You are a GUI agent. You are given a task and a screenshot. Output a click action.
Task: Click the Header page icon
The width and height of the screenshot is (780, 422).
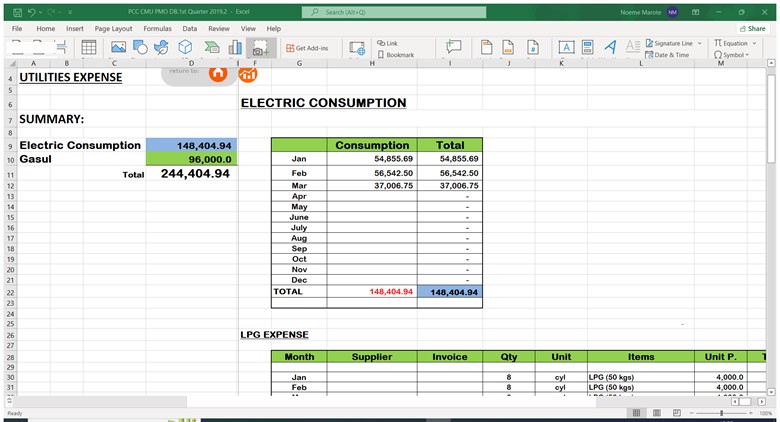tap(487, 48)
